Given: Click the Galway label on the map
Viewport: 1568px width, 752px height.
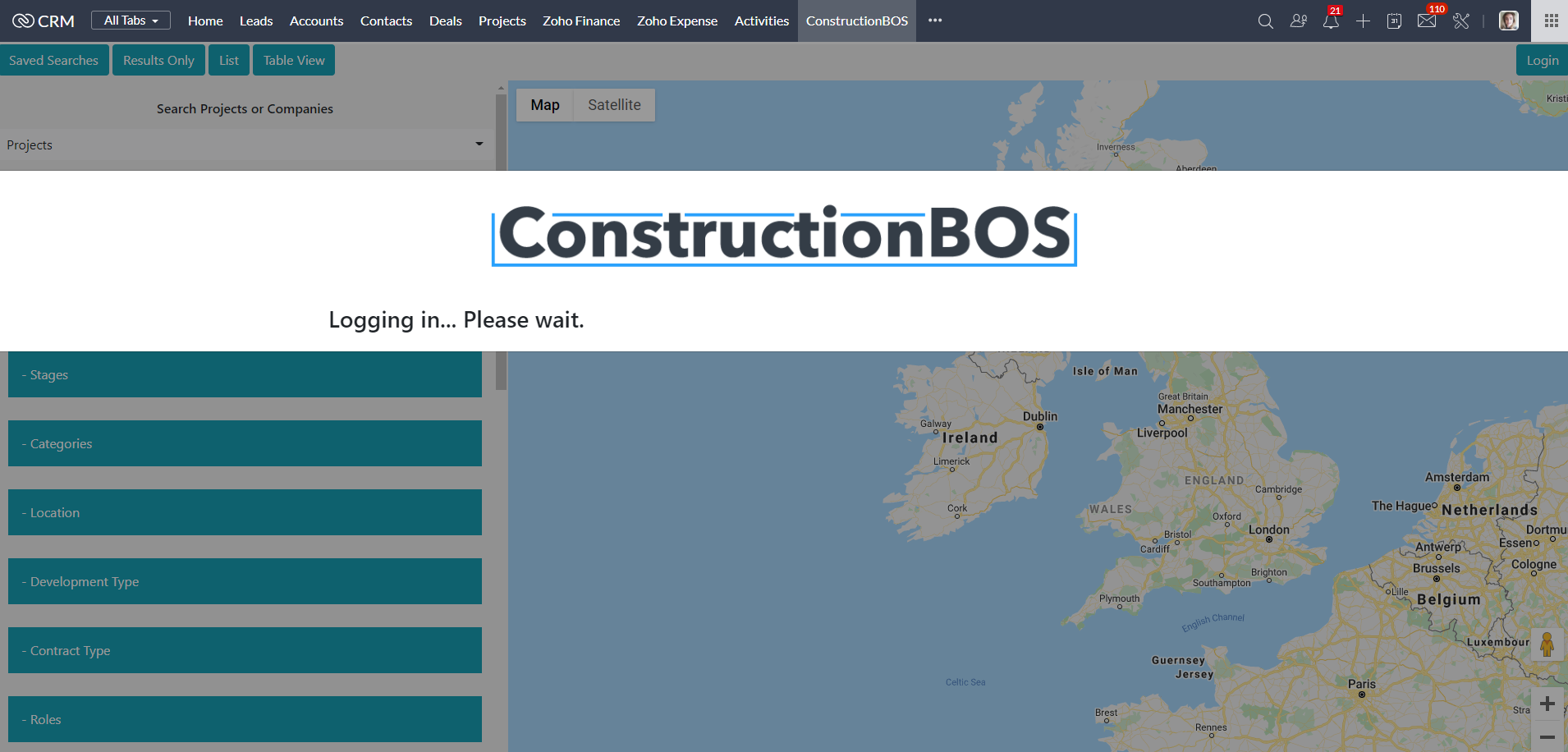Looking at the screenshot, I should [x=936, y=424].
